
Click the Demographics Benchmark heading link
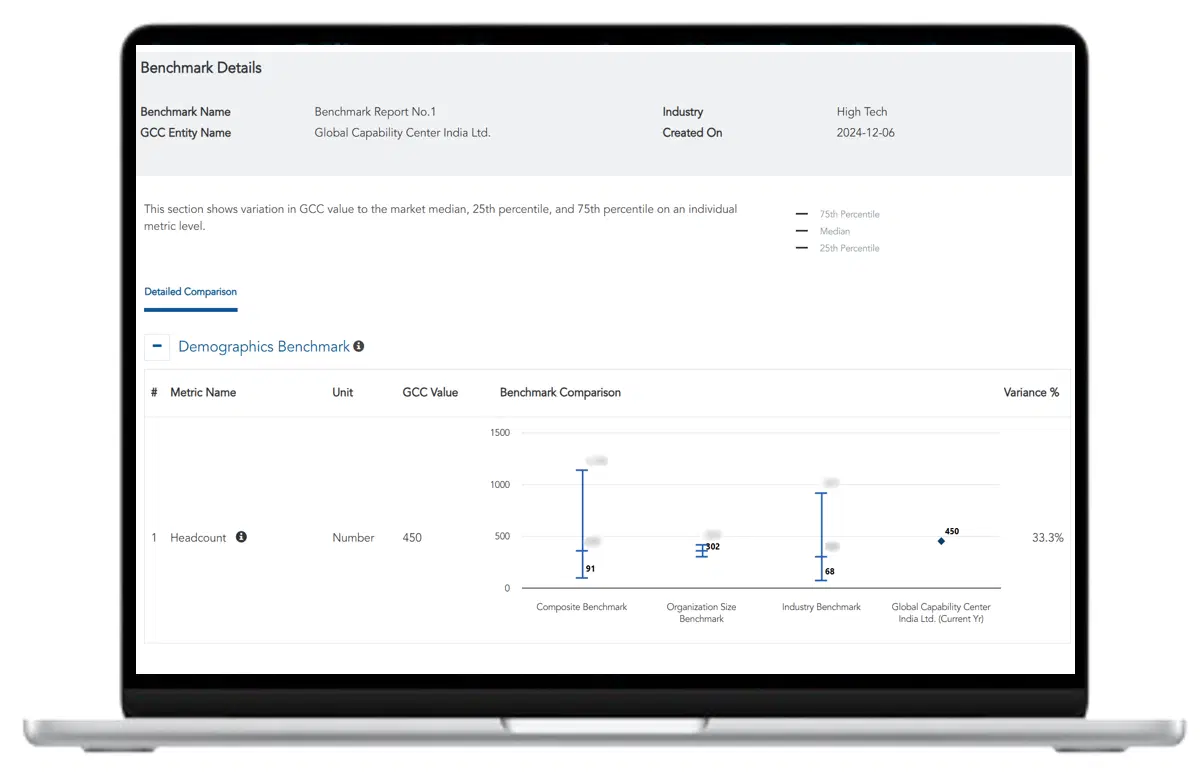264,347
